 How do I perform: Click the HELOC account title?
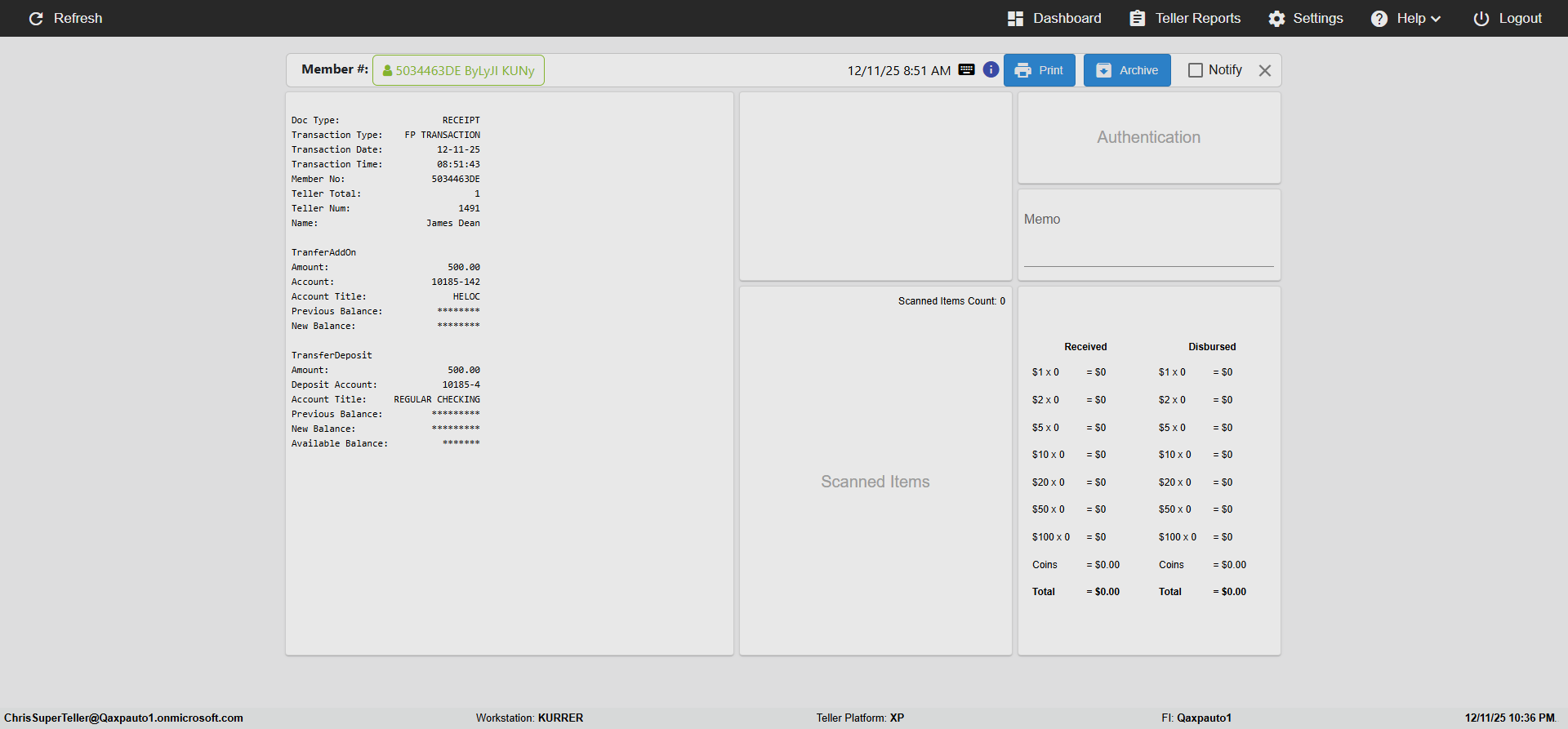pyautogui.click(x=466, y=296)
